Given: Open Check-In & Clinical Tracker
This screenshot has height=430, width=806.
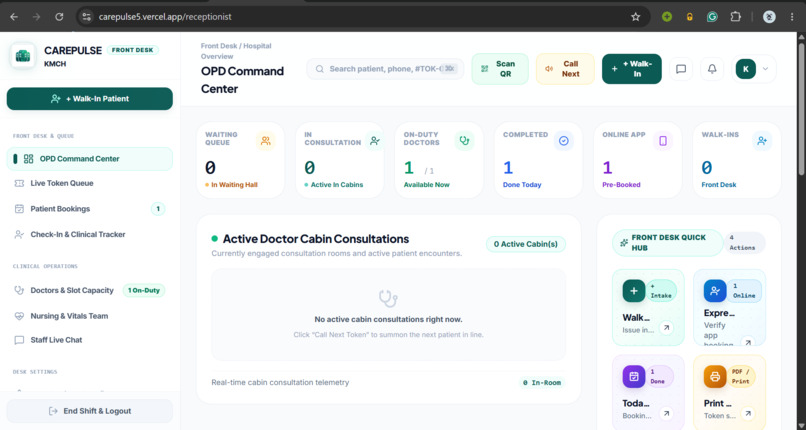Looking at the screenshot, I should 90,234.
